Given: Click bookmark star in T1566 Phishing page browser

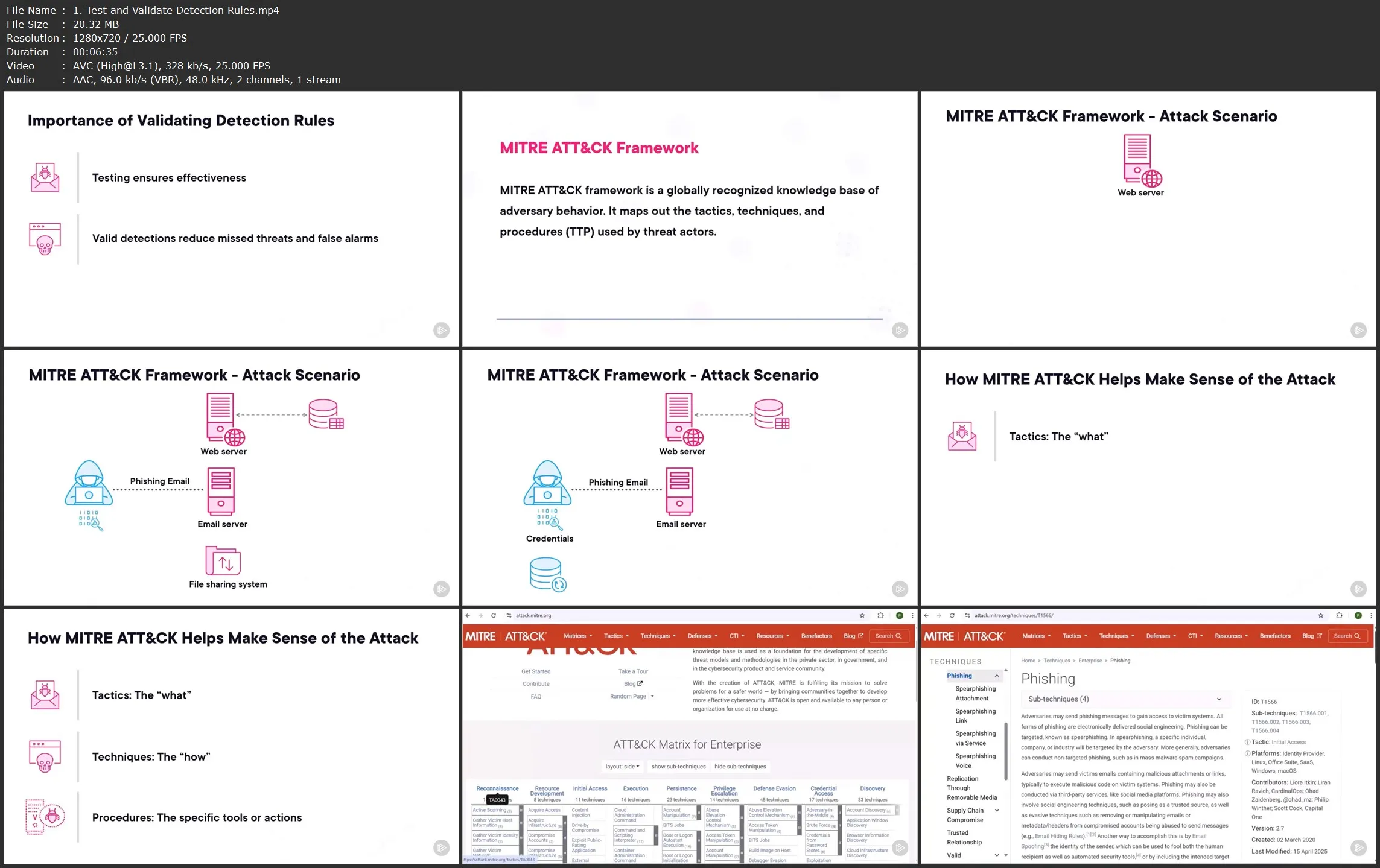Looking at the screenshot, I should [1321, 615].
